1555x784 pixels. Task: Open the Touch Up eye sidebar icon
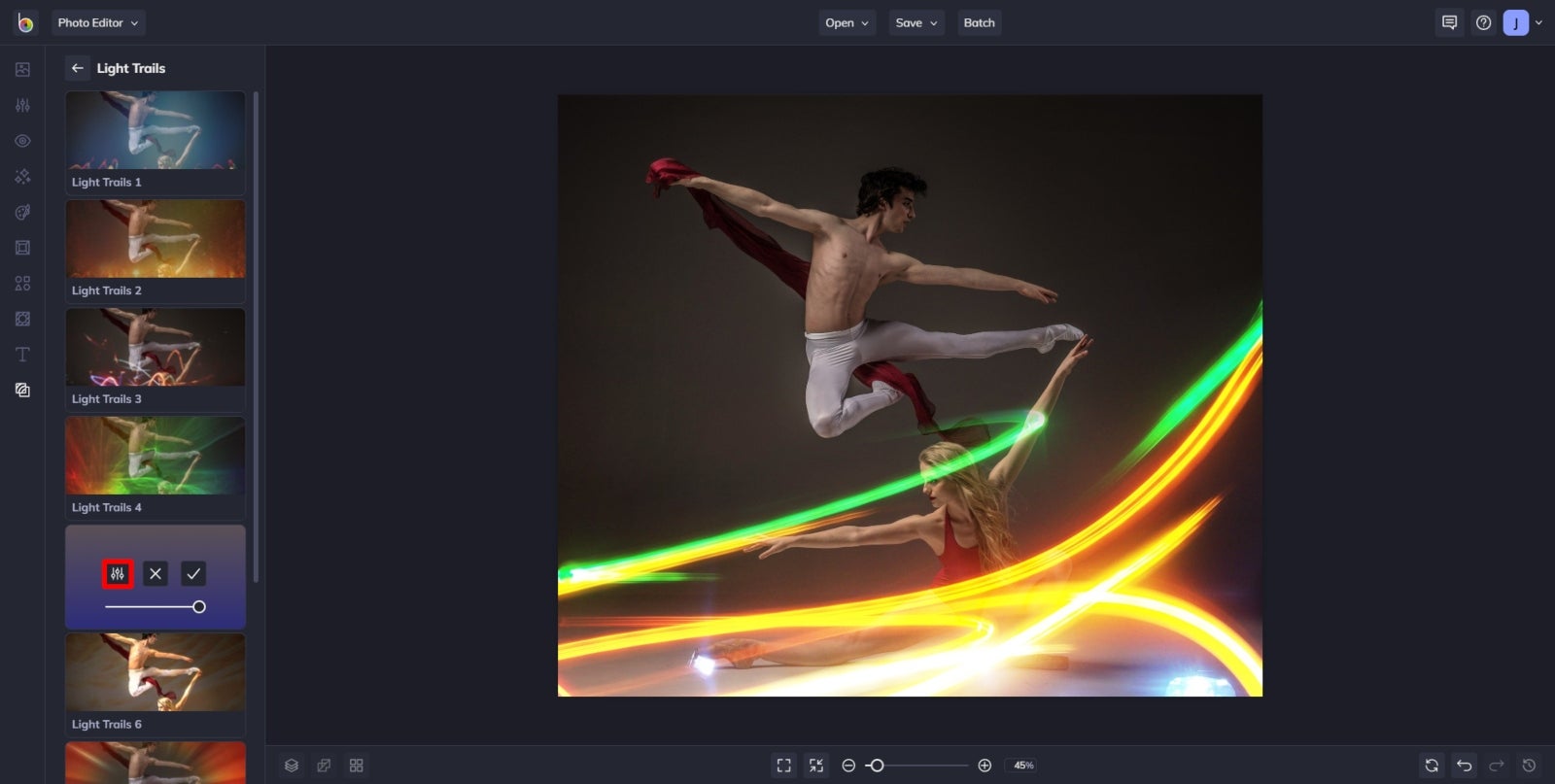pyautogui.click(x=22, y=141)
